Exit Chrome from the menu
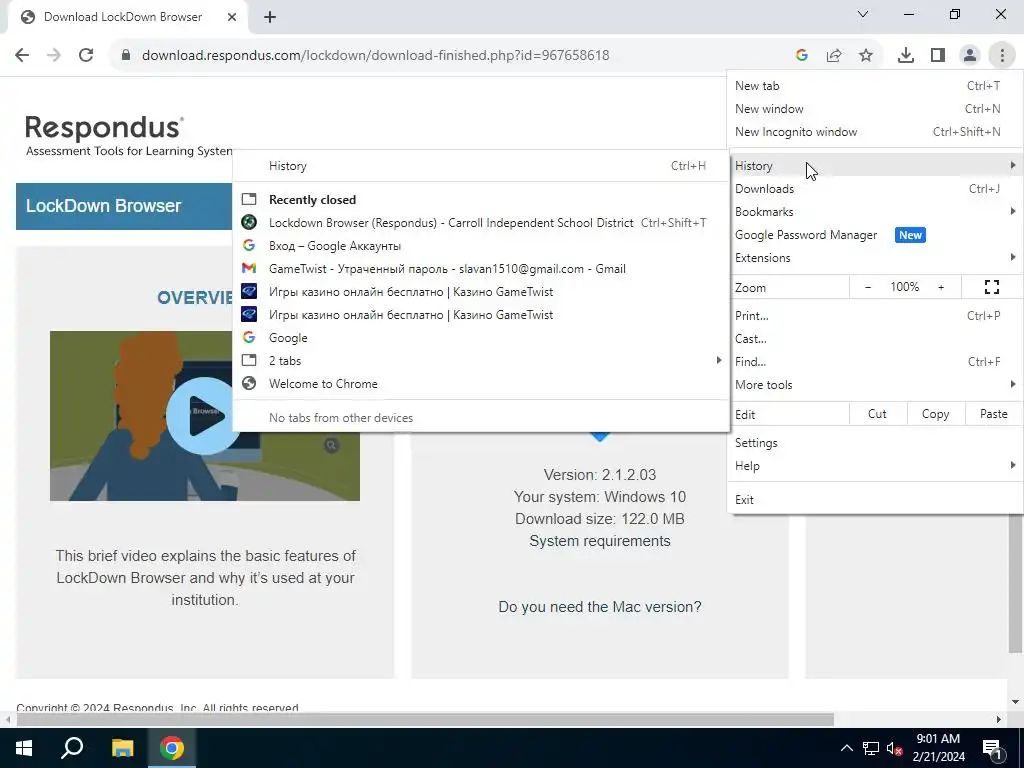Screen dimensions: 1024x768 (x=875, y=500)
